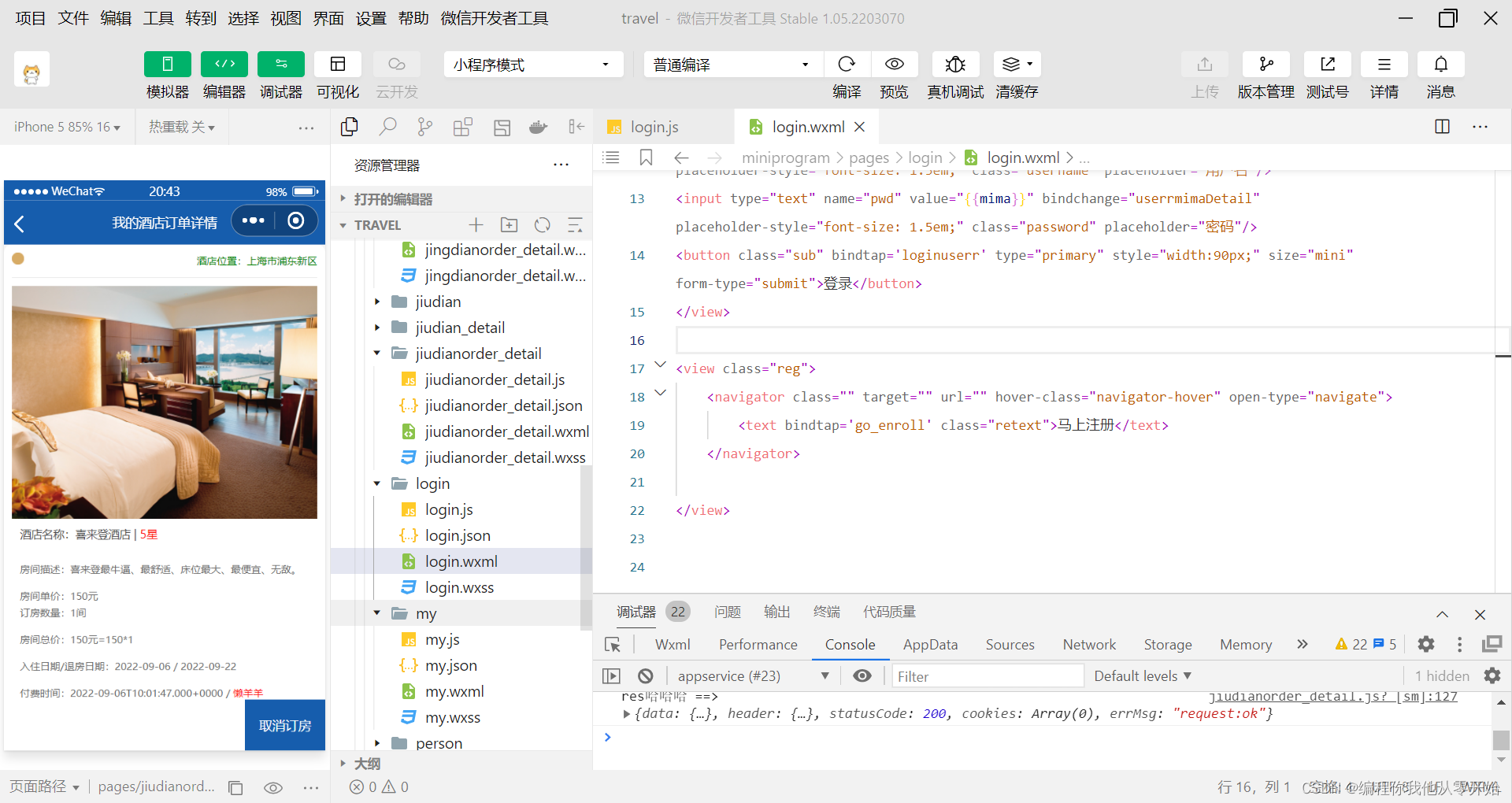Collapse all folders in TRAVEL explorer
Image resolution: width=1512 pixels, height=803 pixels.
pyautogui.click(x=575, y=225)
